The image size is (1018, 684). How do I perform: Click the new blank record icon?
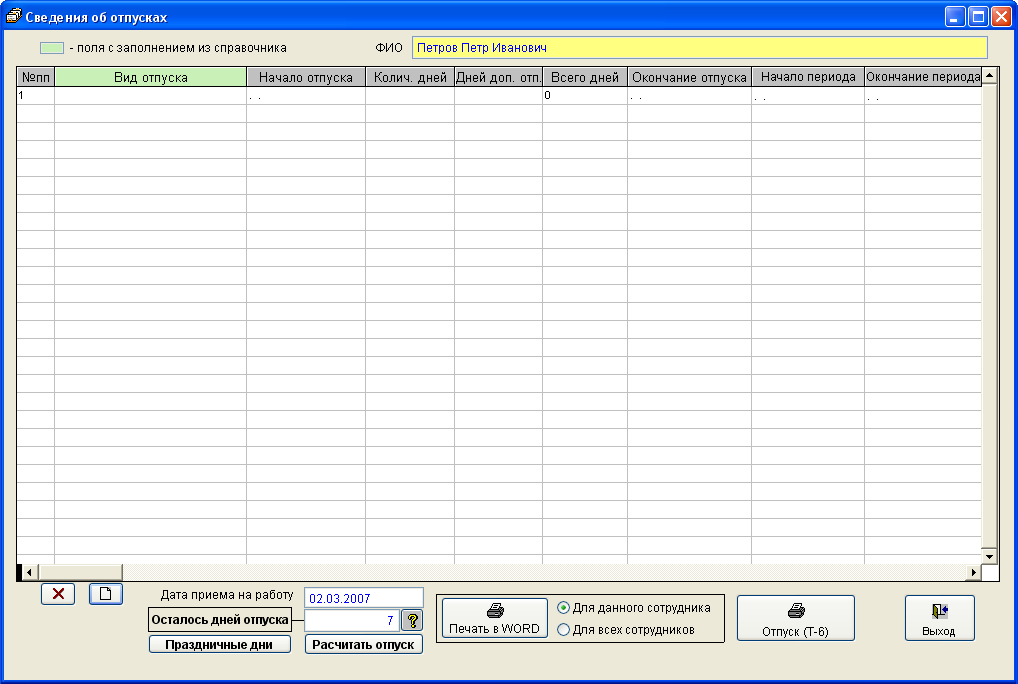click(105, 594)
